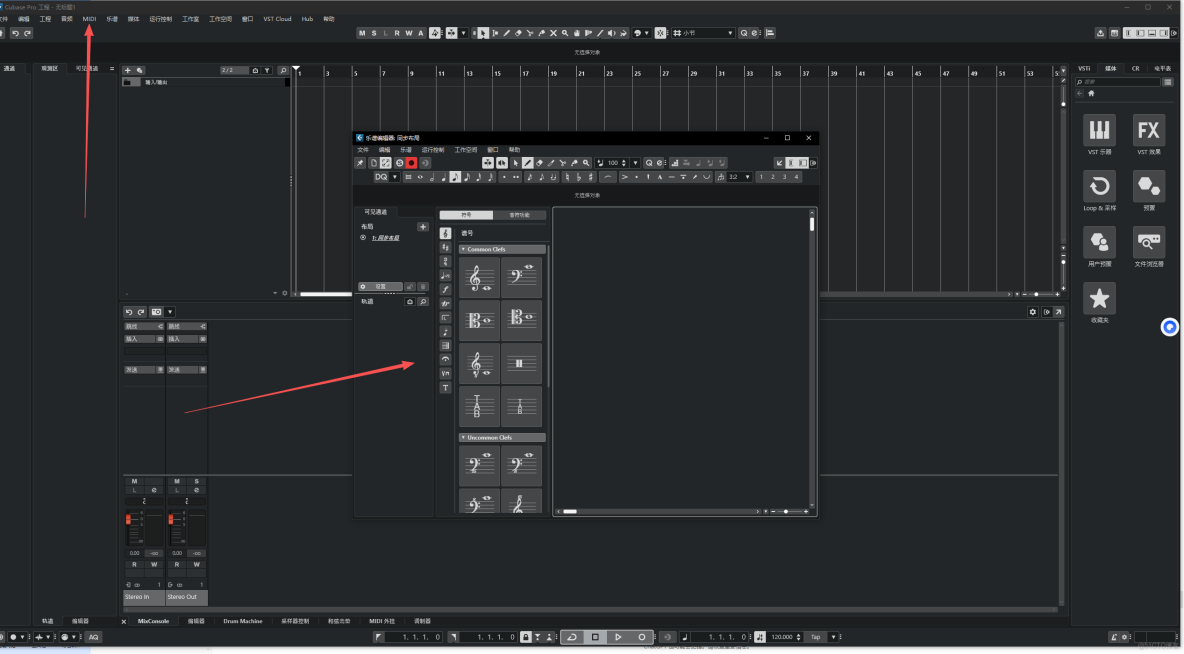Image resolution: width=1184 pixels, height=654 pixels.
Task: Select the bass clef symbol in Common Clefs
Action: (521, 279)
